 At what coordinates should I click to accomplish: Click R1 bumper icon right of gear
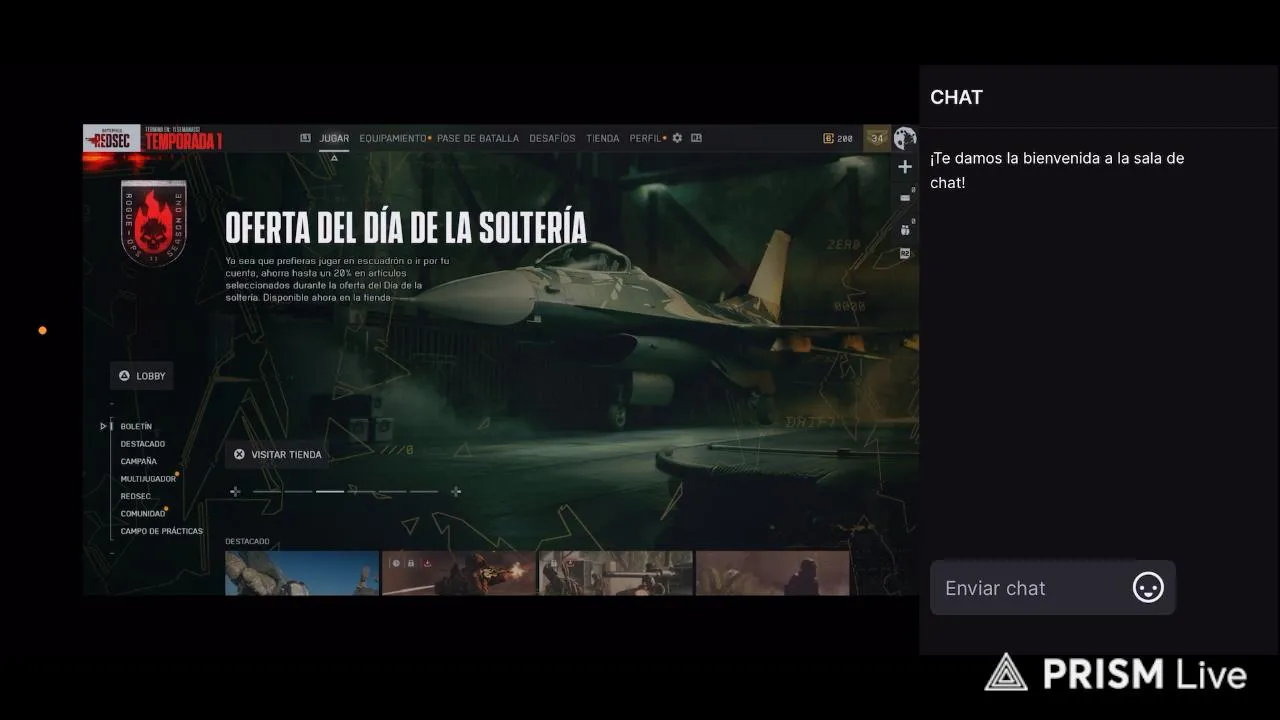click(696, 138)
